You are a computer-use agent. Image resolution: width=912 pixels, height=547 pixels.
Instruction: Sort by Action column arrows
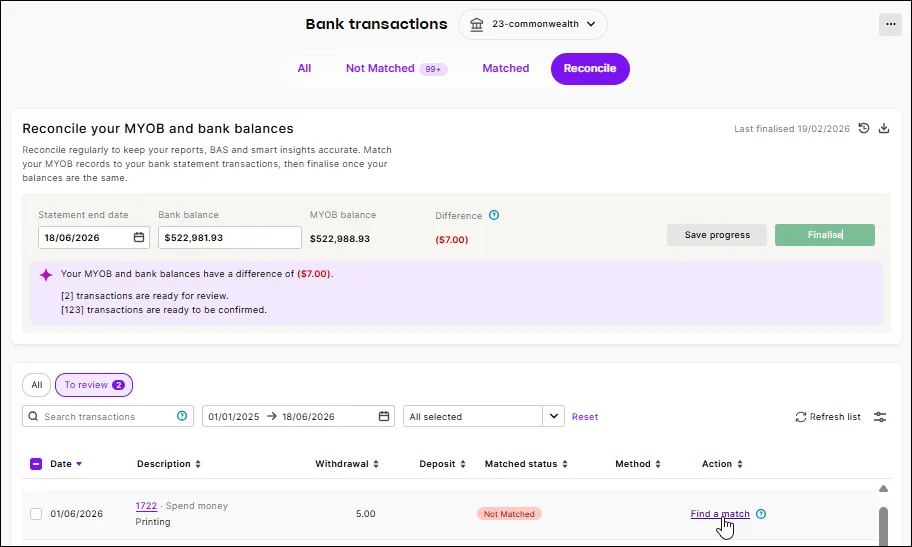point(740,464)
